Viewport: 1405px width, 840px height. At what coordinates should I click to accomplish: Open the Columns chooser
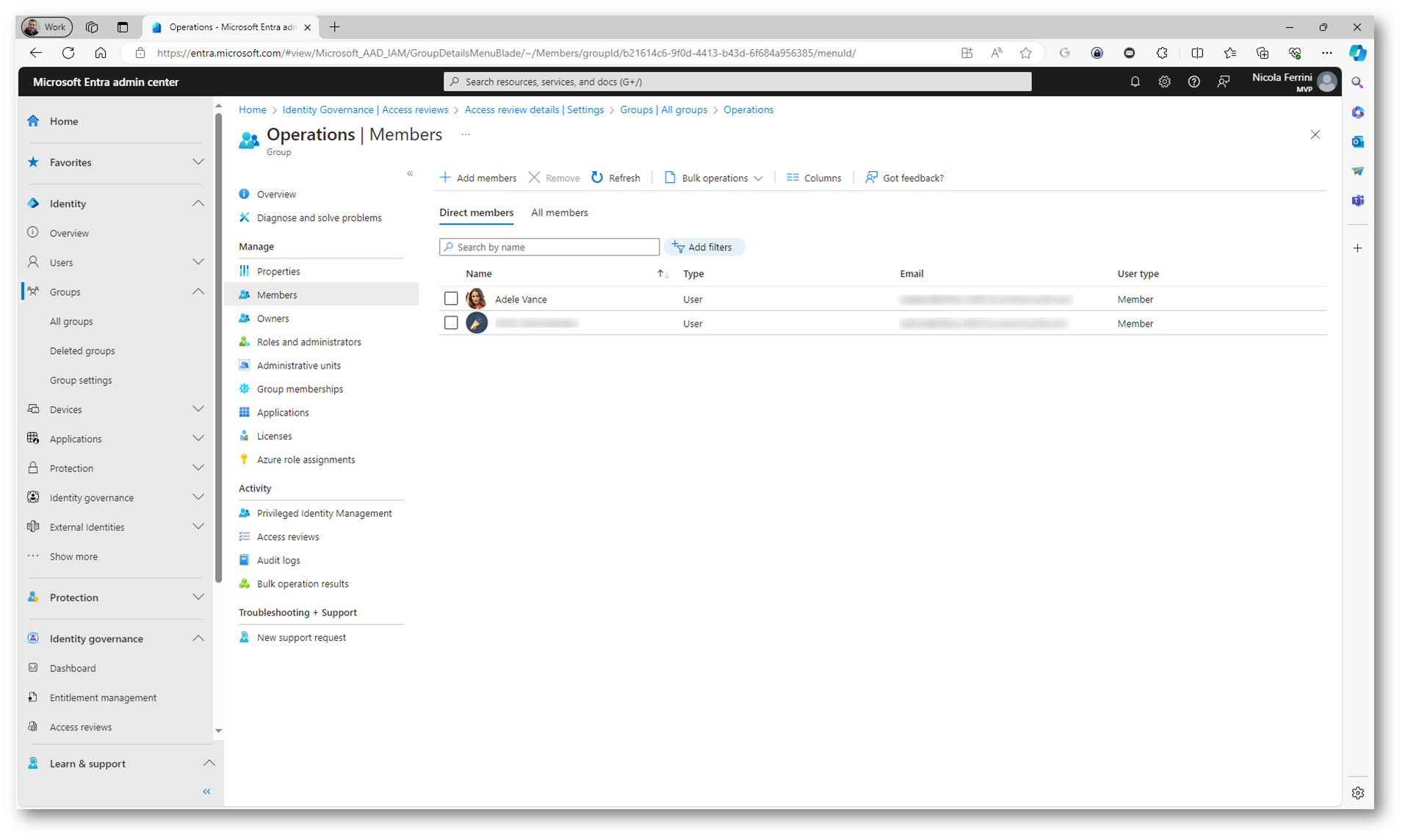pyautogui.click(x=813, y=178)
